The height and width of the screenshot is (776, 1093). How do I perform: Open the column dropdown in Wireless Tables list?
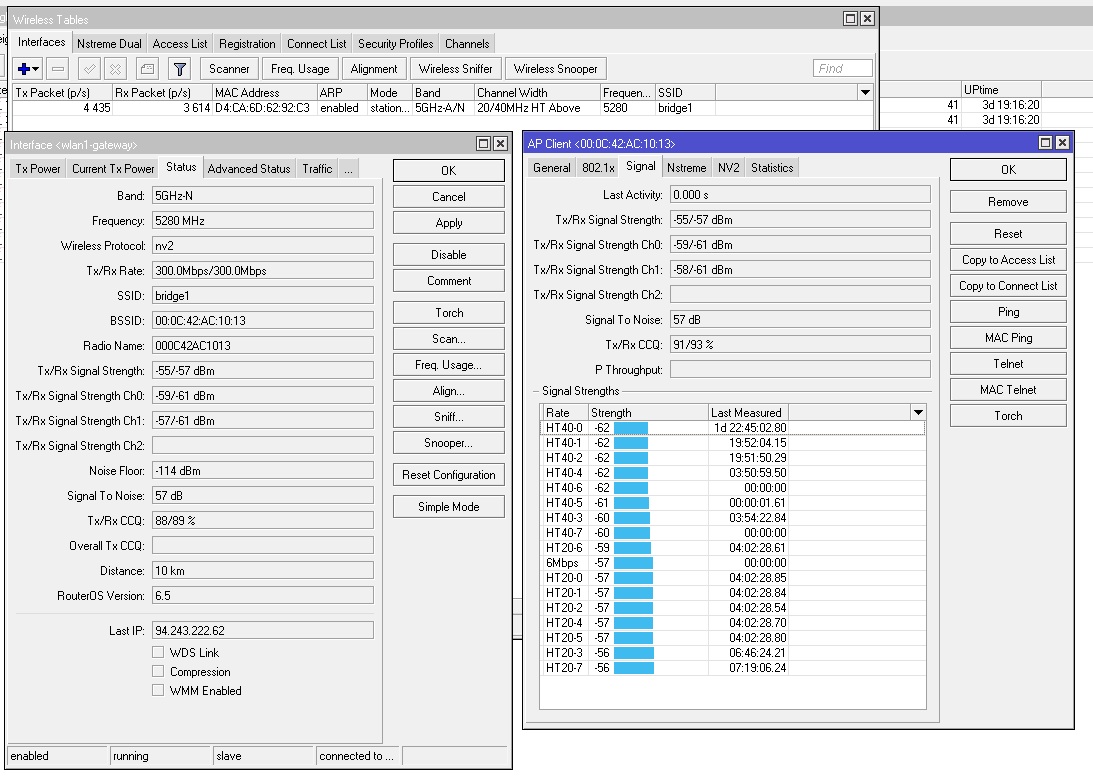865,92
